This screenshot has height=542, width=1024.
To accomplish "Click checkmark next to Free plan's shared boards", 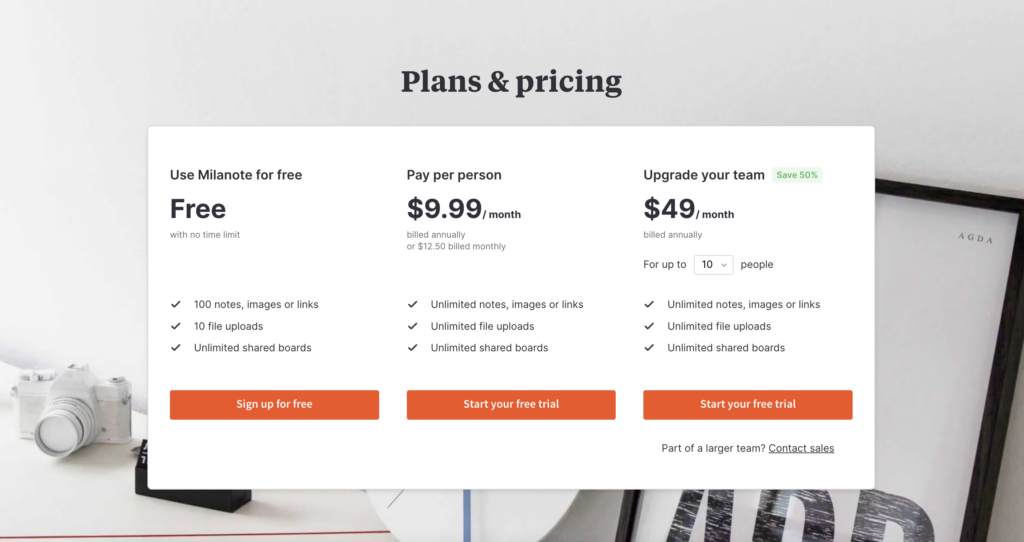I will pyautogui.click(x=175, y=348).
